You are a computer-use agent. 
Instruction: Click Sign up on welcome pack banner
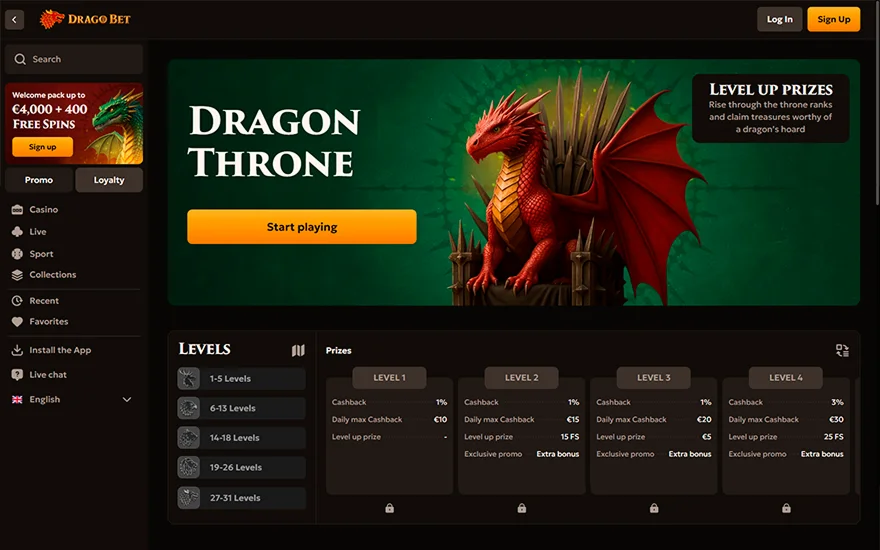pyautogui.click(x=43, y=147)
